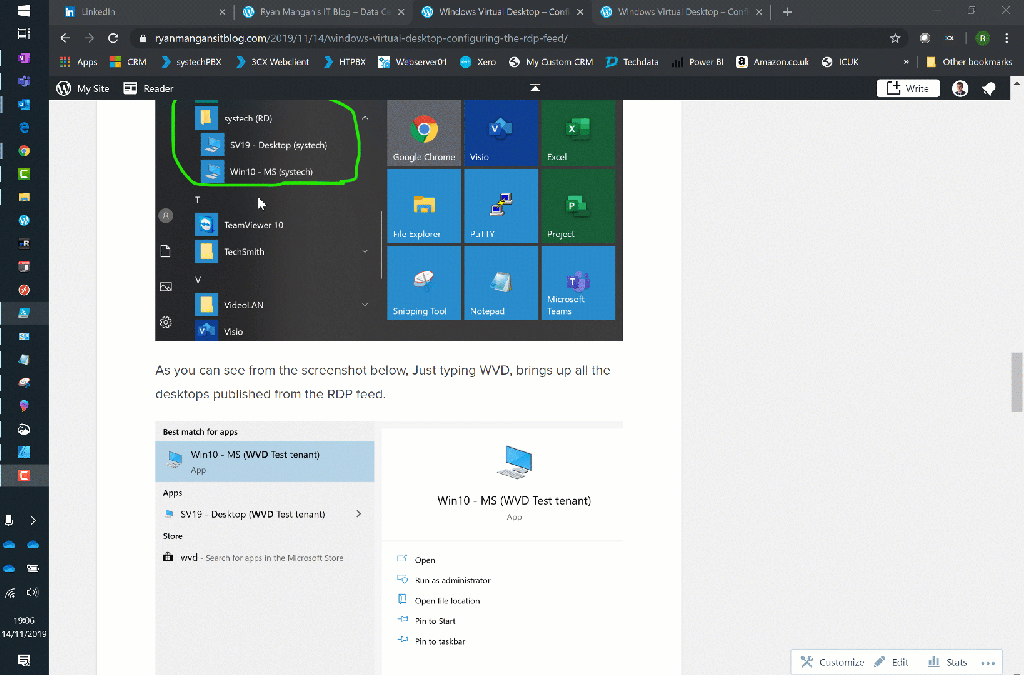This screenshot has height=675, width=1024.
Task: Show more bookmarks with the double chevron
Action: click(906, 62)
